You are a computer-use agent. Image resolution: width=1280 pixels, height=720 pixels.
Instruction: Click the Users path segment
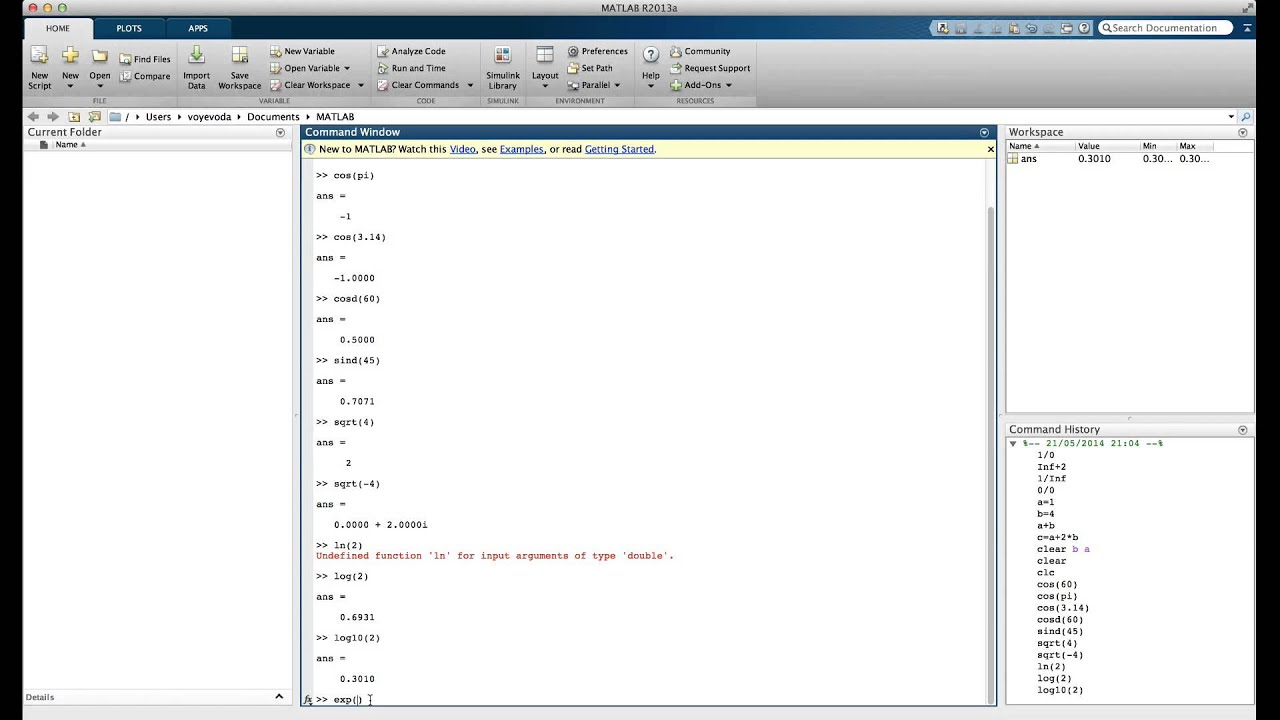[158, 117]
